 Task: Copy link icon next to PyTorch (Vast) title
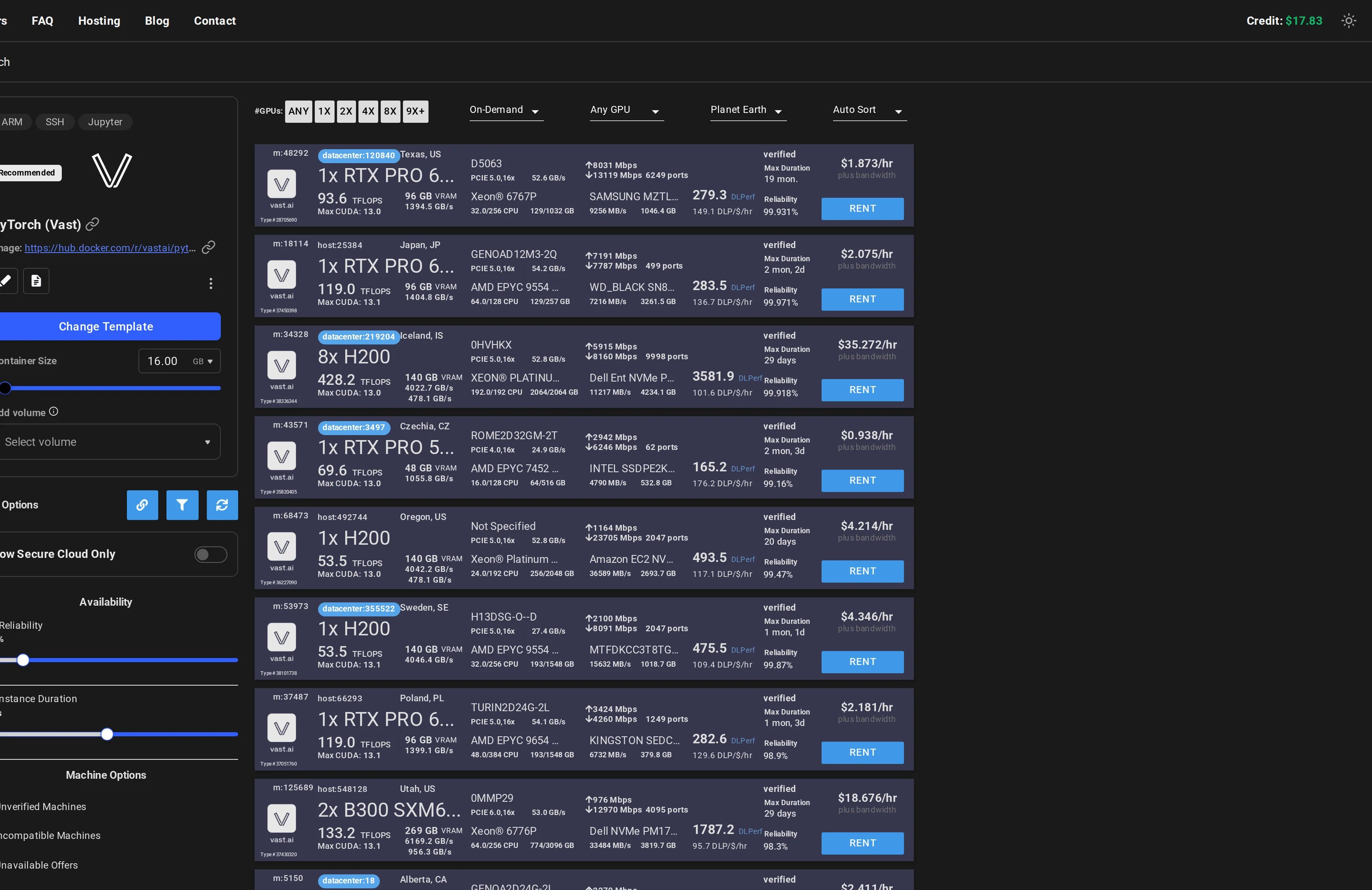[x=92, y=224]
